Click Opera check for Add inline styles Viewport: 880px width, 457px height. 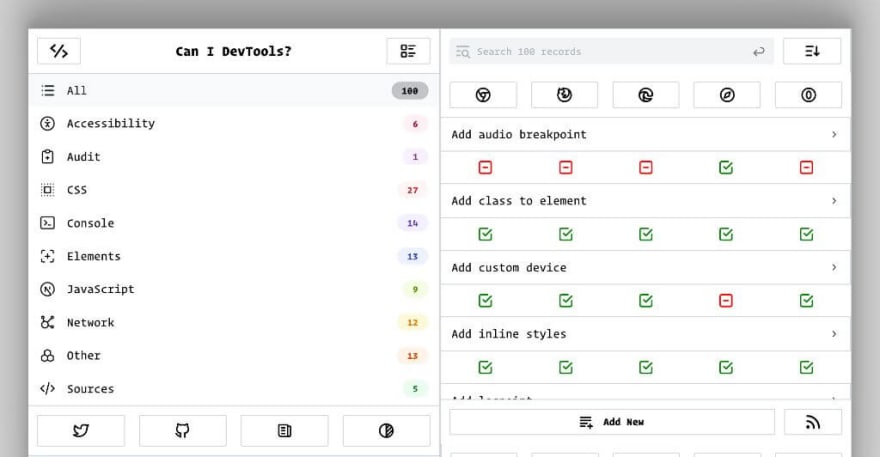(x=806, y=368)
